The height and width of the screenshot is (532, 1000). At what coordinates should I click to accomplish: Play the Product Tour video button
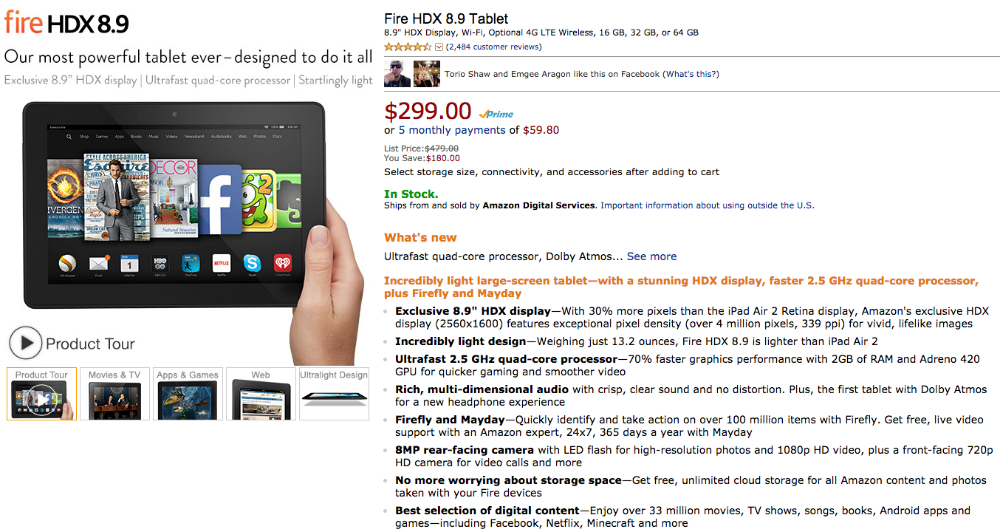[26, 343]
